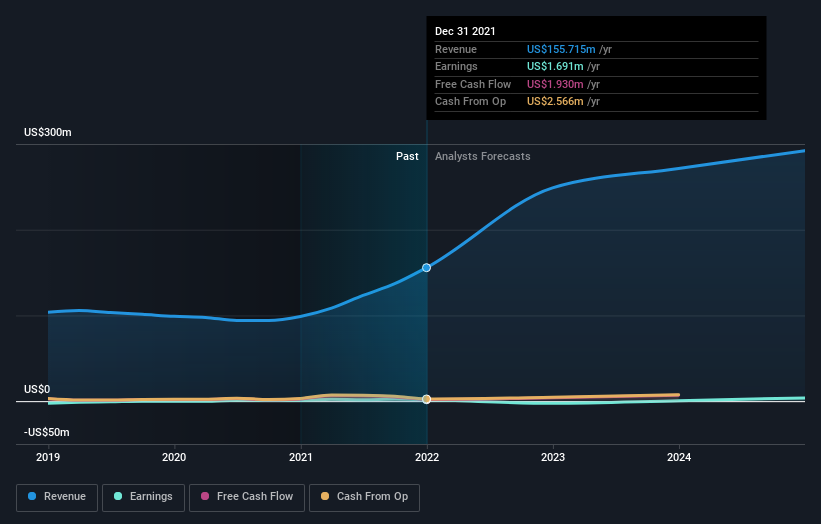Click the 'Revenue' row label in tooltip
This screenshot has width=821, height=524.
(456, 49)
